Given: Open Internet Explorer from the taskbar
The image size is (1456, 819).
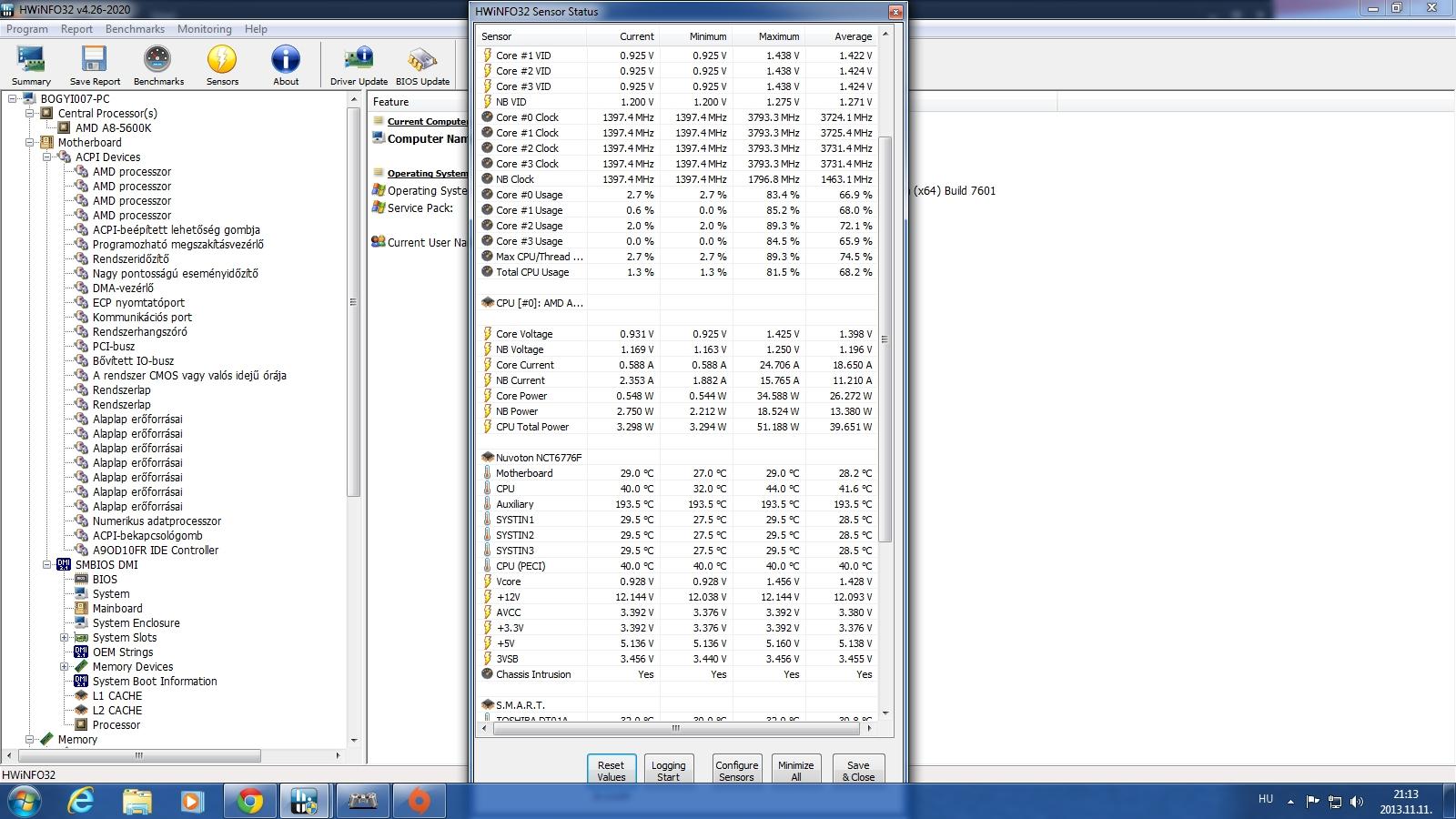Looking at the screenshot, I should (x=82, y=801).
